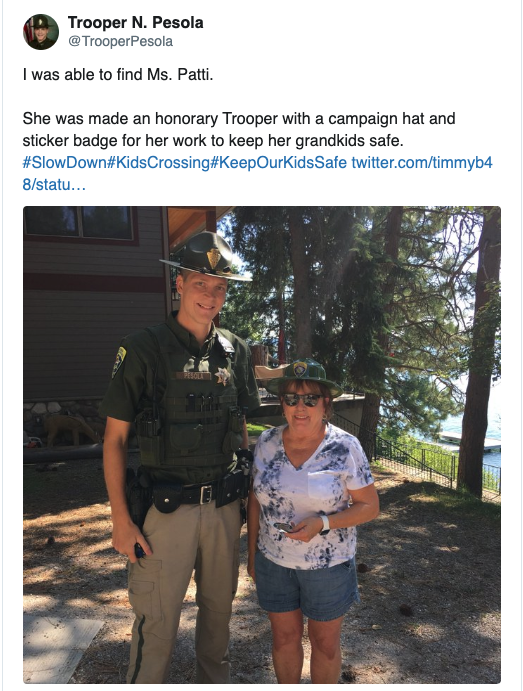Open the #KidsCrossing hashtag
This screenshot has height=691, width=523.
(159, 163)
